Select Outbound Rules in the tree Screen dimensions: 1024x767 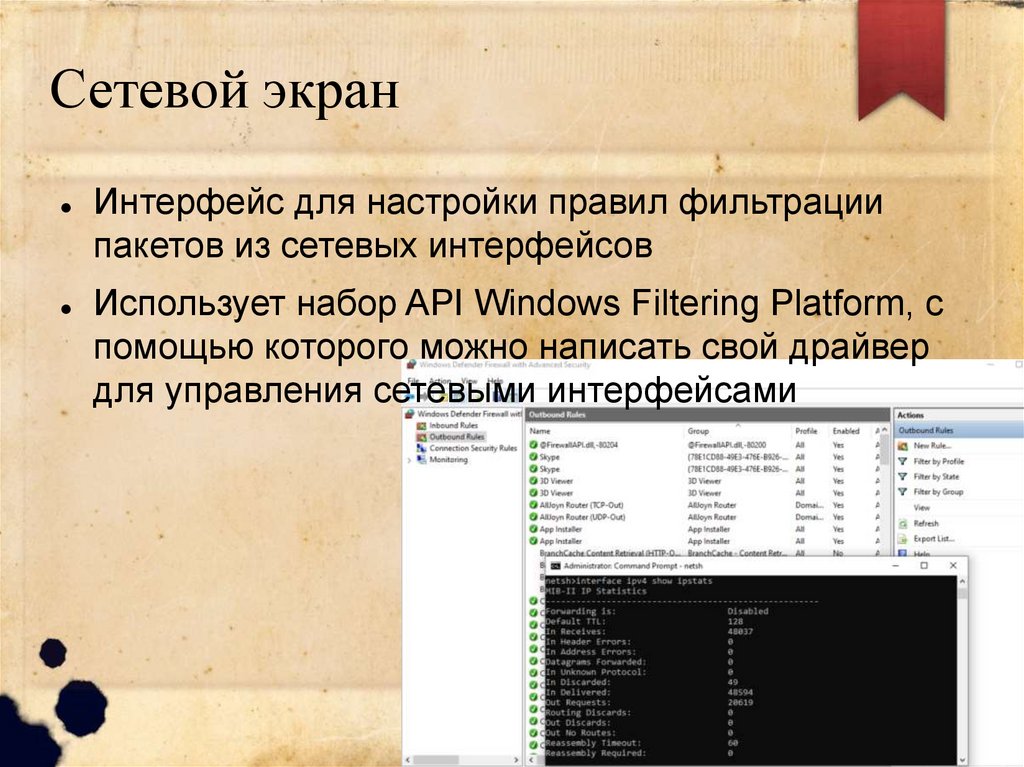pyautogui.click(x=456, y=436)
